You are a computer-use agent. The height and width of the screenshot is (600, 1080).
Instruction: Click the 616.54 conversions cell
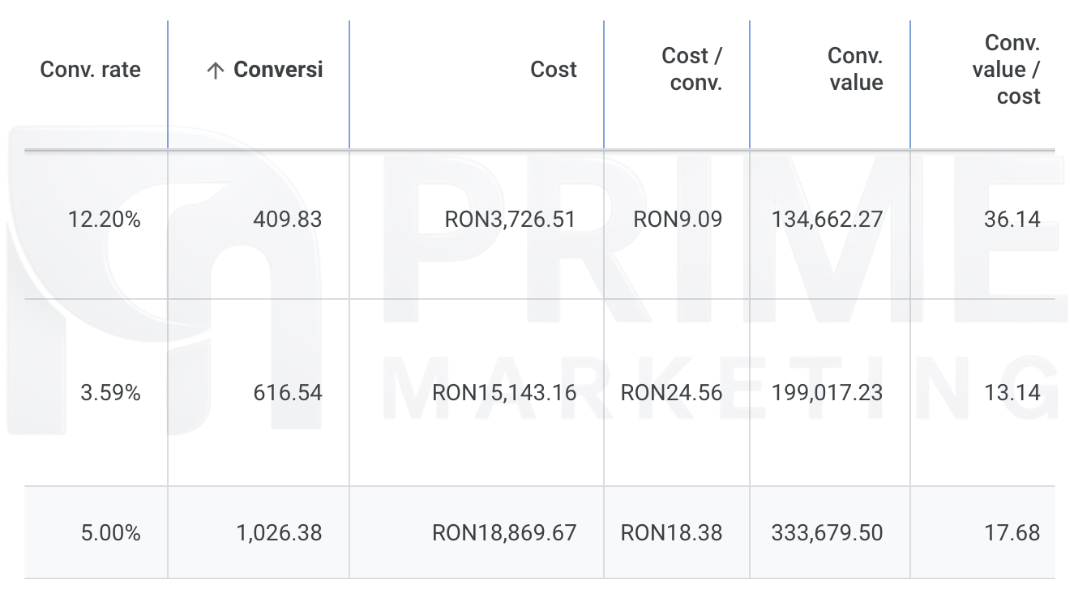[287, 393]
